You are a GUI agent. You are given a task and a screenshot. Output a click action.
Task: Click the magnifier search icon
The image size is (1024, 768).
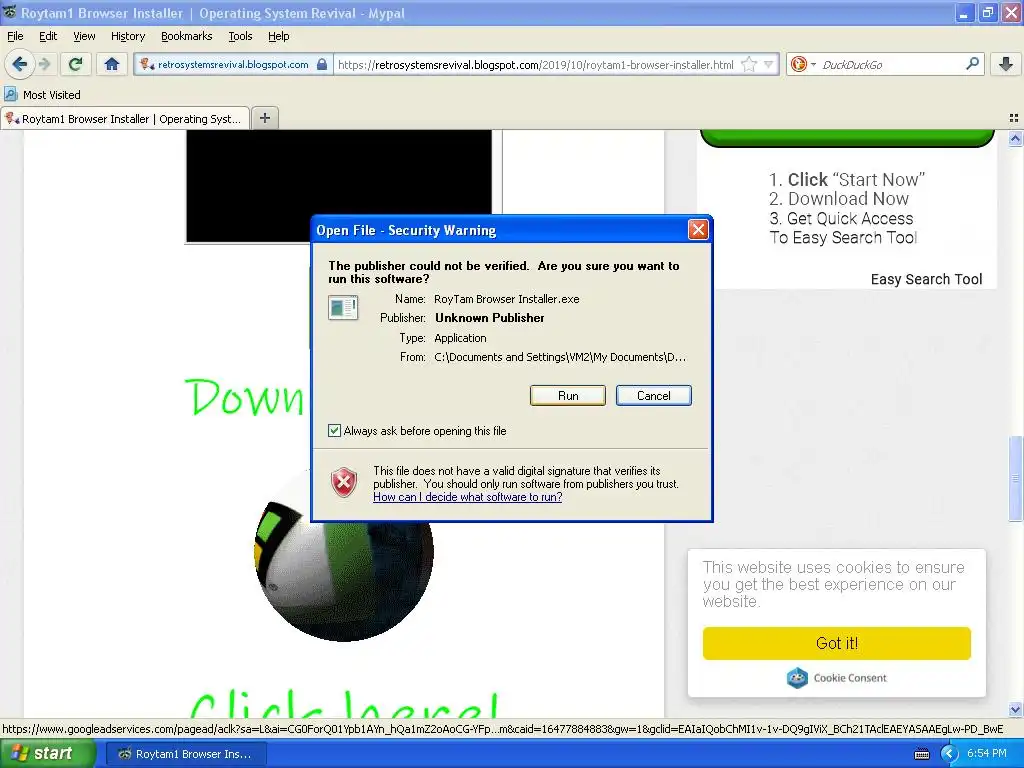[x=972, y=64]
